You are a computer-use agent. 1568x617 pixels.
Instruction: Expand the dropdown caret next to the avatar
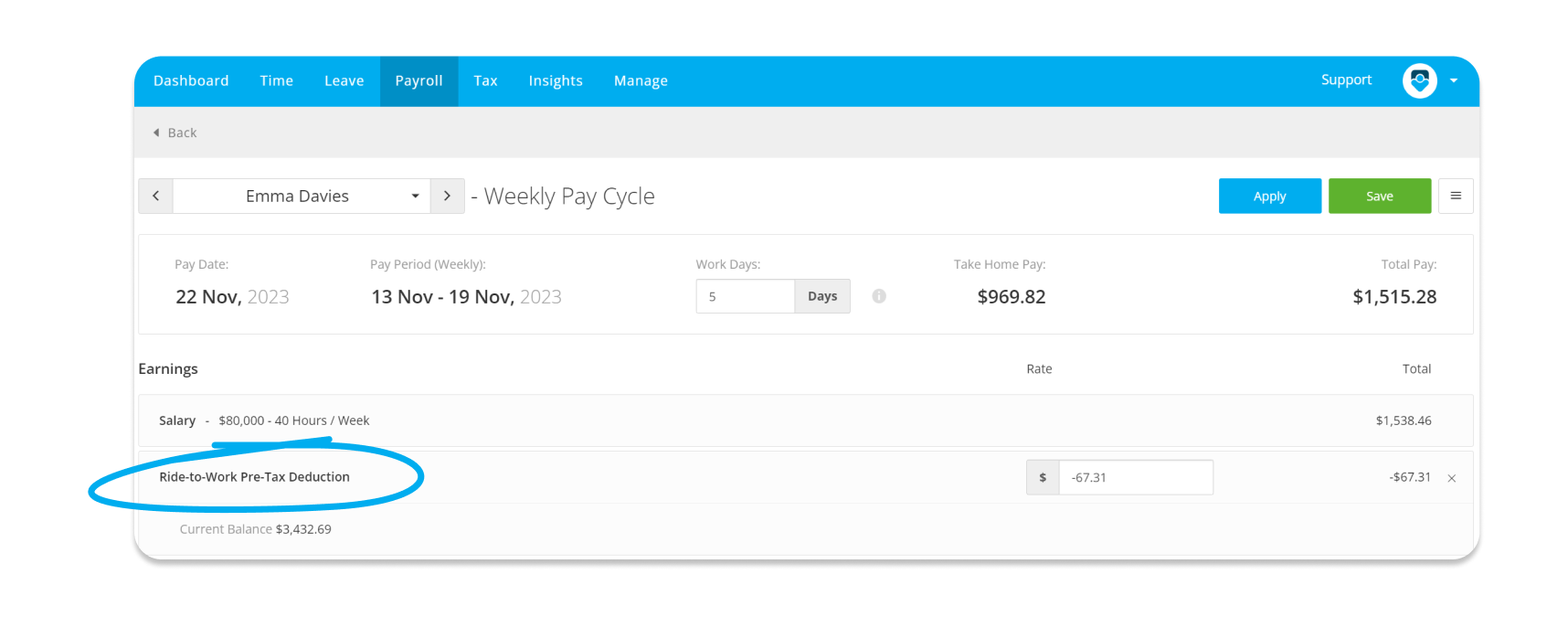coord(1454,81)
